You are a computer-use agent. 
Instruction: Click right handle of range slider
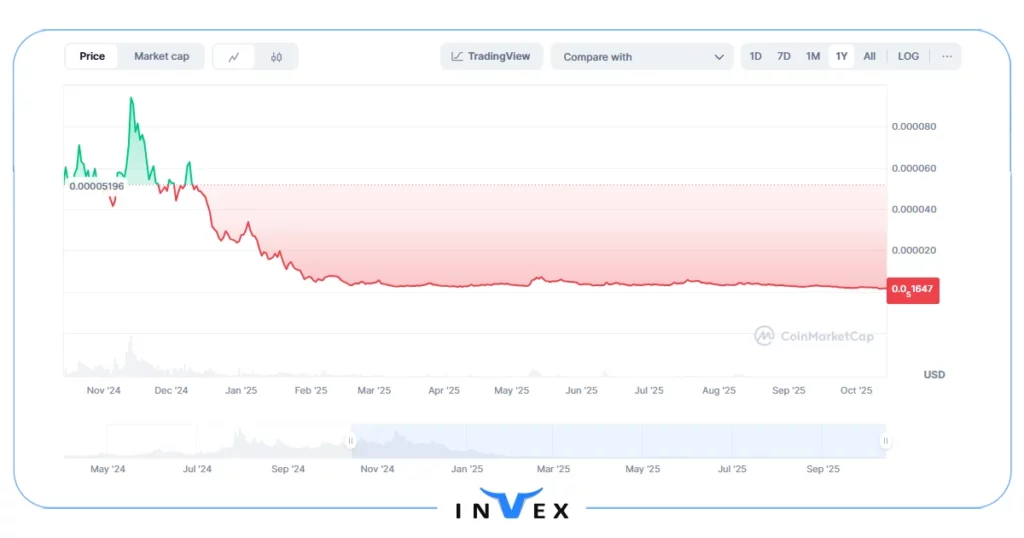885,440
